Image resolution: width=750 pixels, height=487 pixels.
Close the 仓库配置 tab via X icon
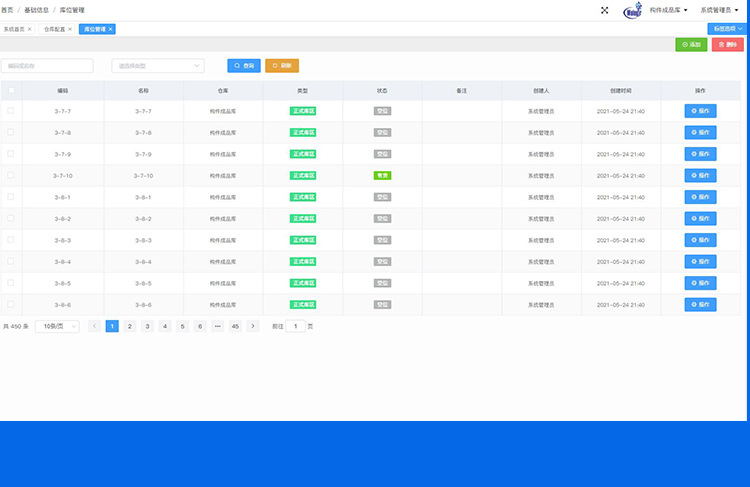click(x=70, y=29)
